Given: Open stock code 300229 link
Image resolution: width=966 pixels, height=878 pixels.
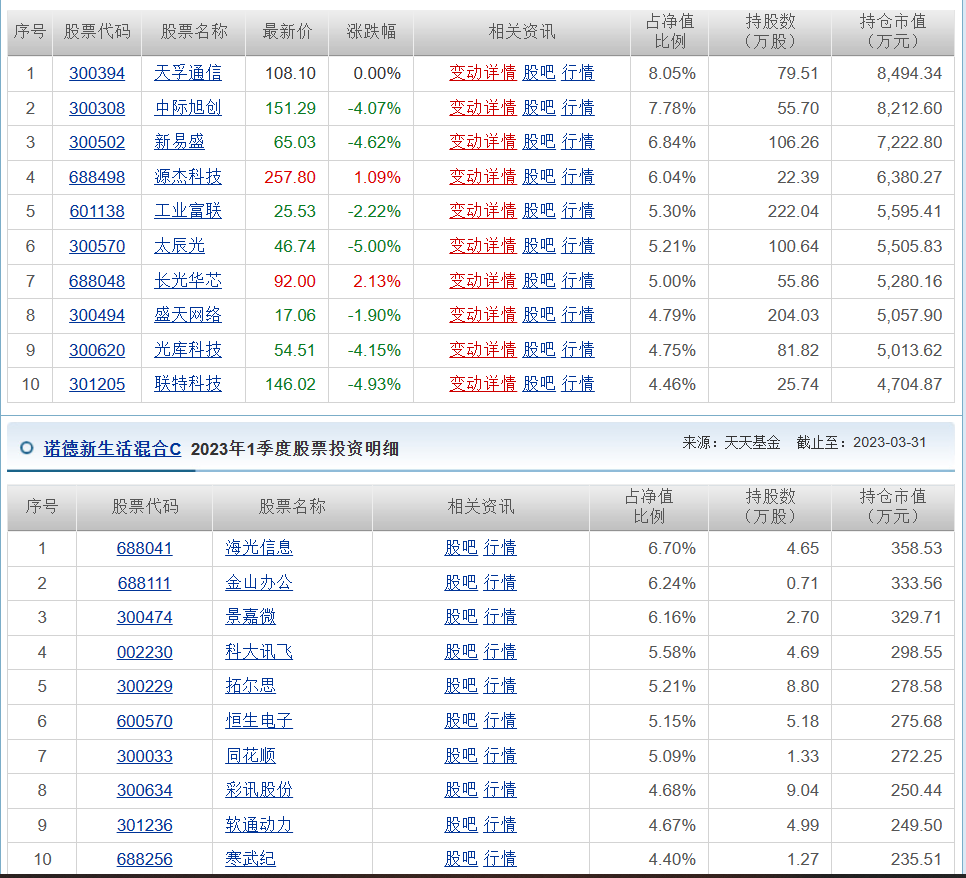Looking at the screenshot, I should pyautogui.click(x=144, y=686).
